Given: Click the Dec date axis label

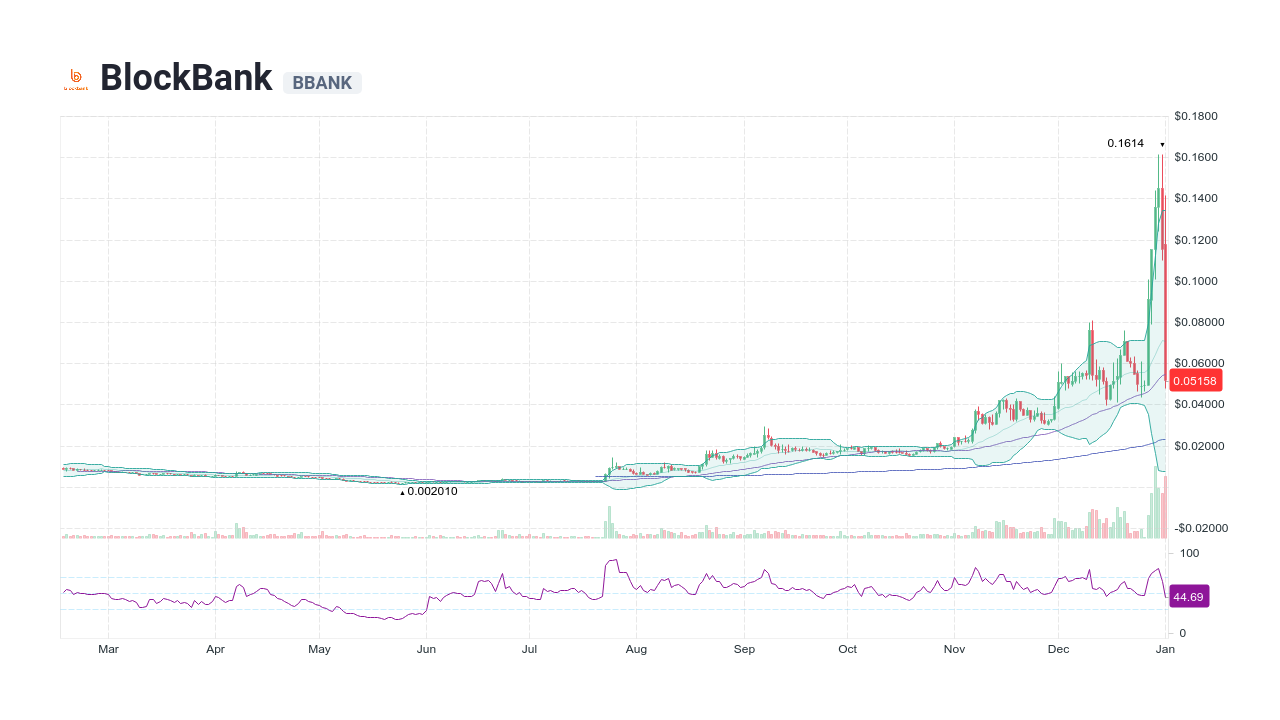Looking at the screenshot, I should point(1058,649).
